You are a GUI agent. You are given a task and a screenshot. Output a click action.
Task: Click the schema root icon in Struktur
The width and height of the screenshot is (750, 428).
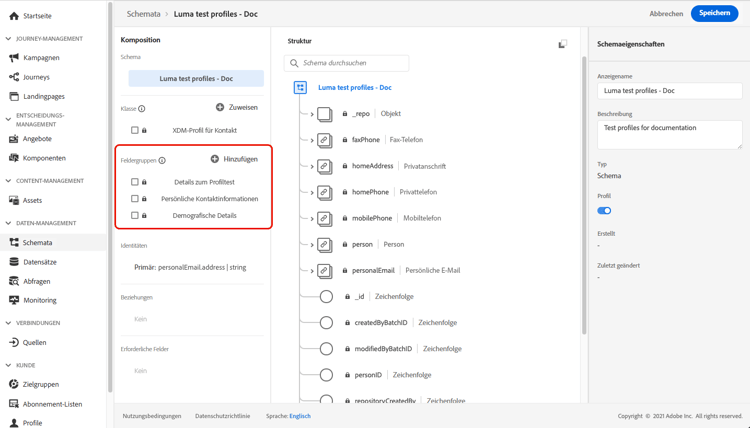[300, 88]
